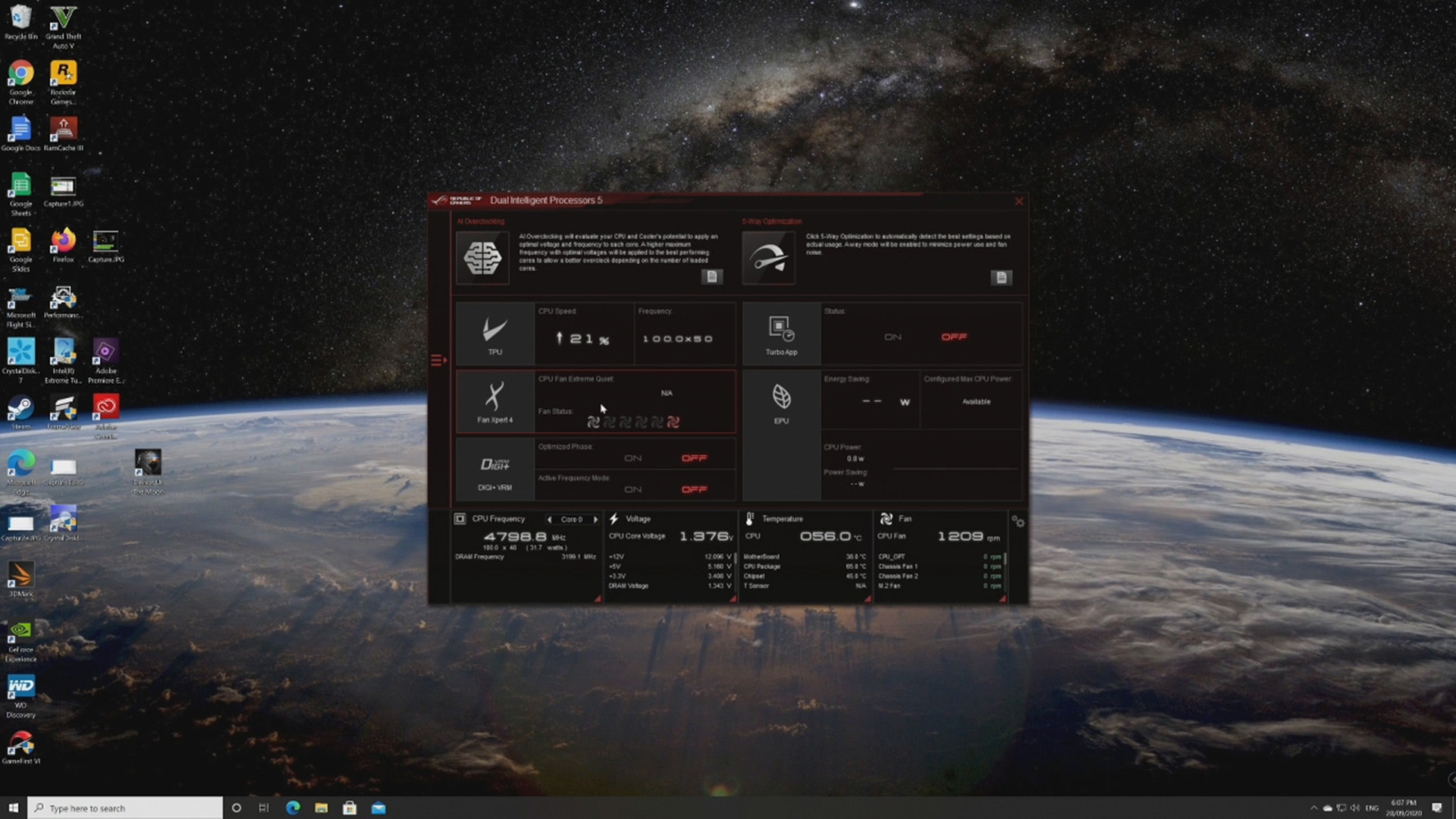Set Active Frequency Mode to OFF
This screenshot has width=1456, height=819.
click(x=694, y=490)
